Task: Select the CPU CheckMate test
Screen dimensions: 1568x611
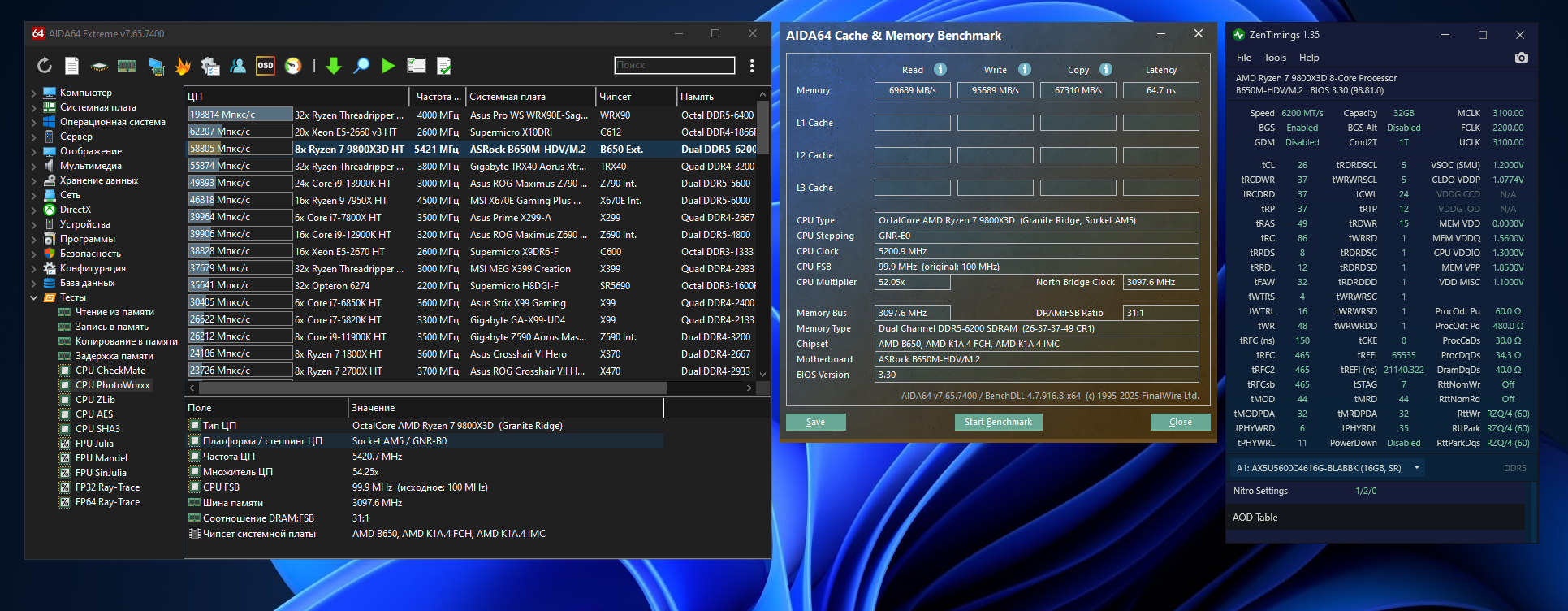Action: pyautogui.click(x=110, y=370)
